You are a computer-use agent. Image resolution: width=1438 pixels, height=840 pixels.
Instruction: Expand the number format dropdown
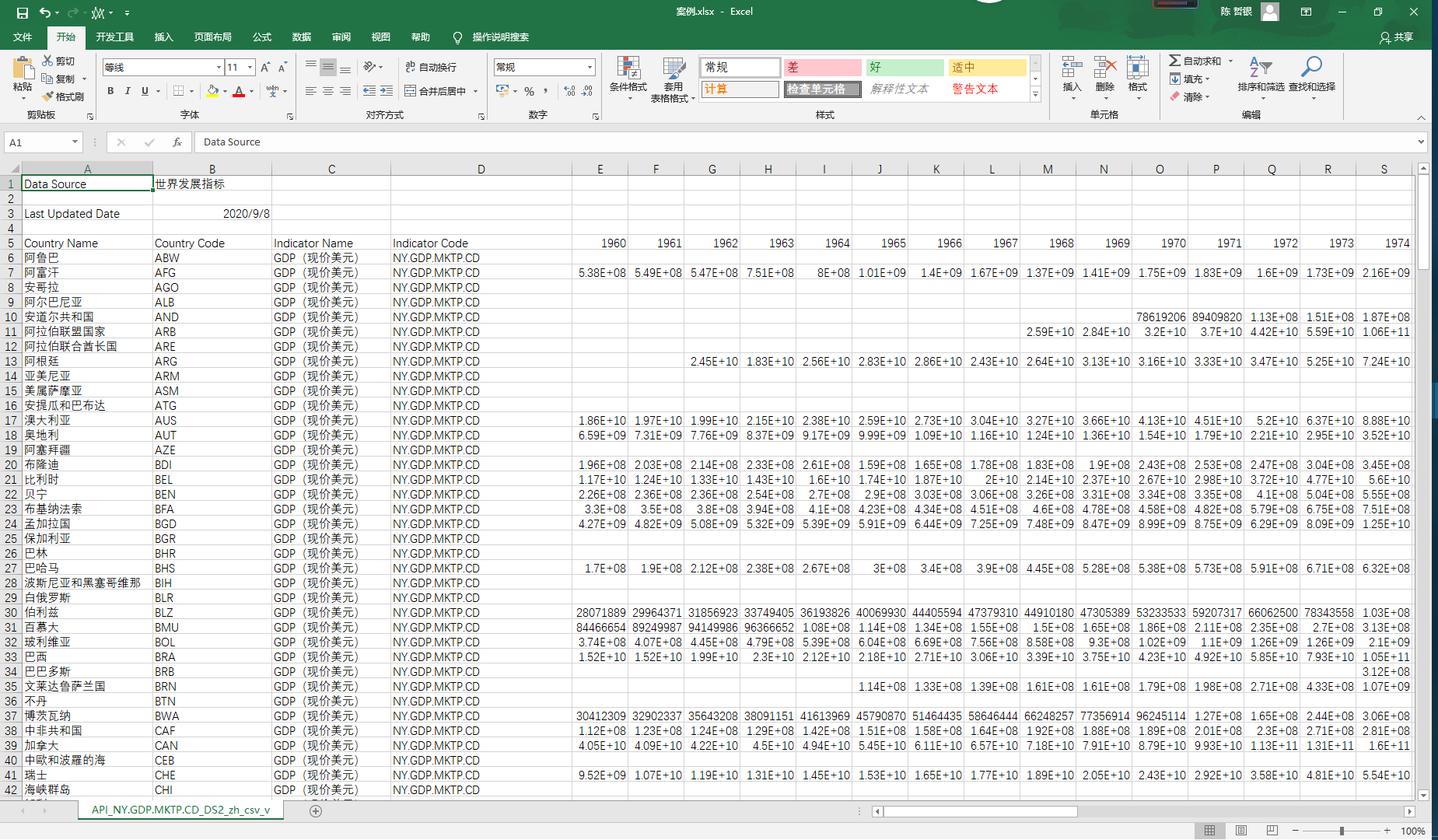pos(590,68)
